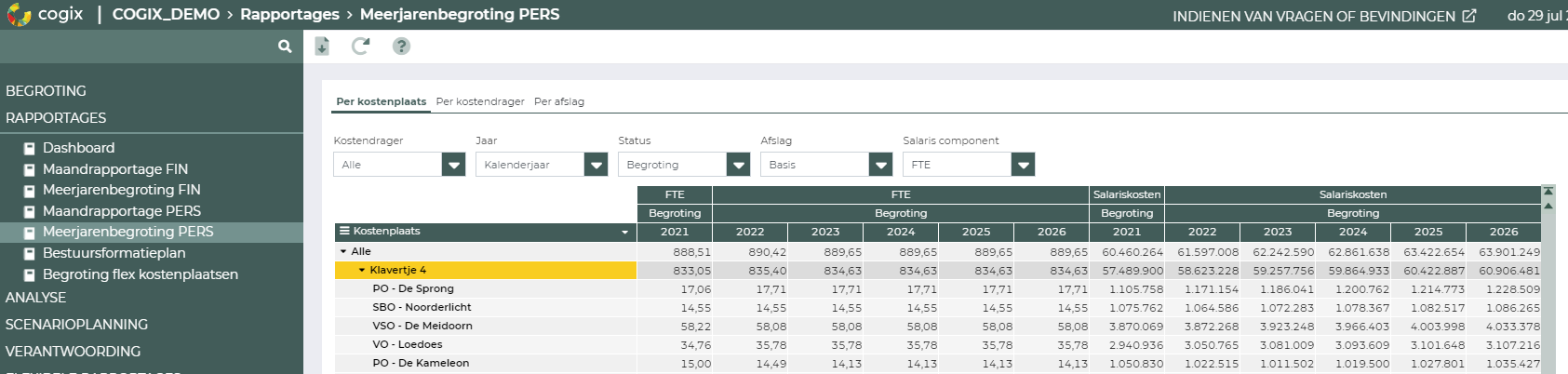Open Begroting flex kostenplaatsen report
1568x374 pixels.
point(141,274)
